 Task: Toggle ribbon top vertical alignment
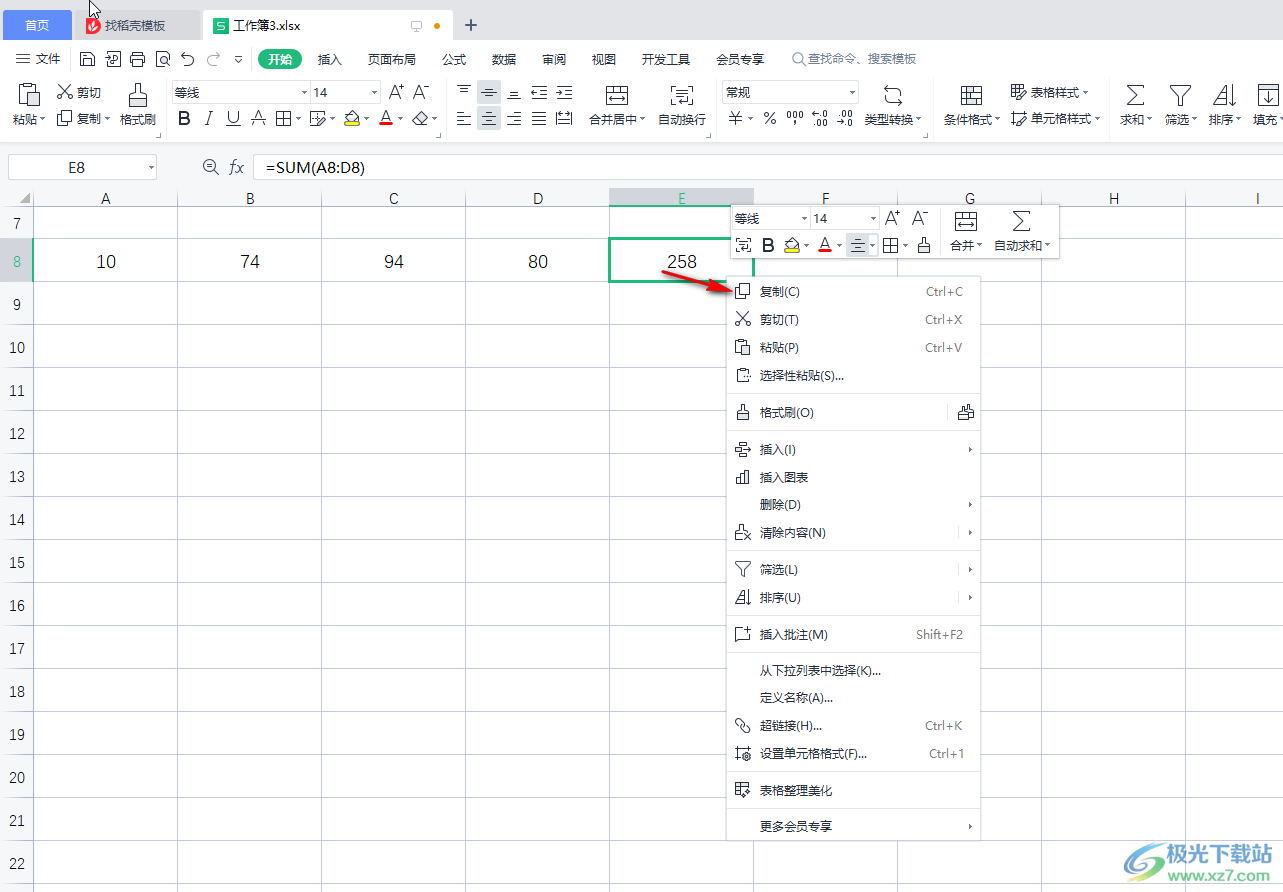(x=463, y=92)
